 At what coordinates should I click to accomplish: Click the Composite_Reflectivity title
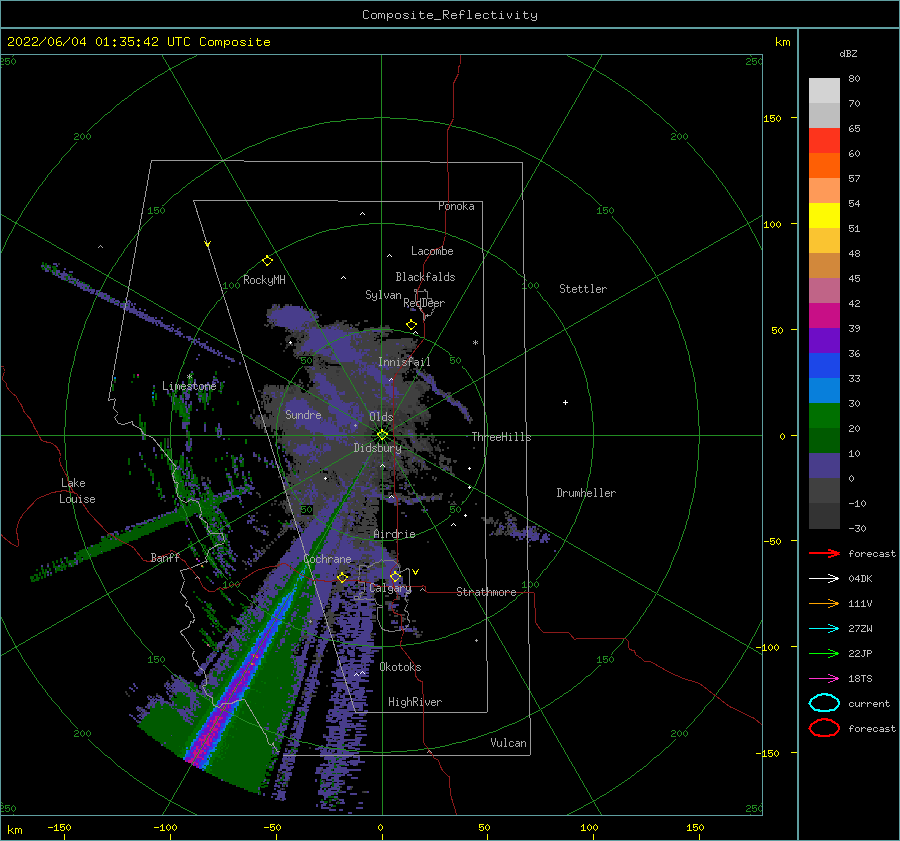coord(450,15)
